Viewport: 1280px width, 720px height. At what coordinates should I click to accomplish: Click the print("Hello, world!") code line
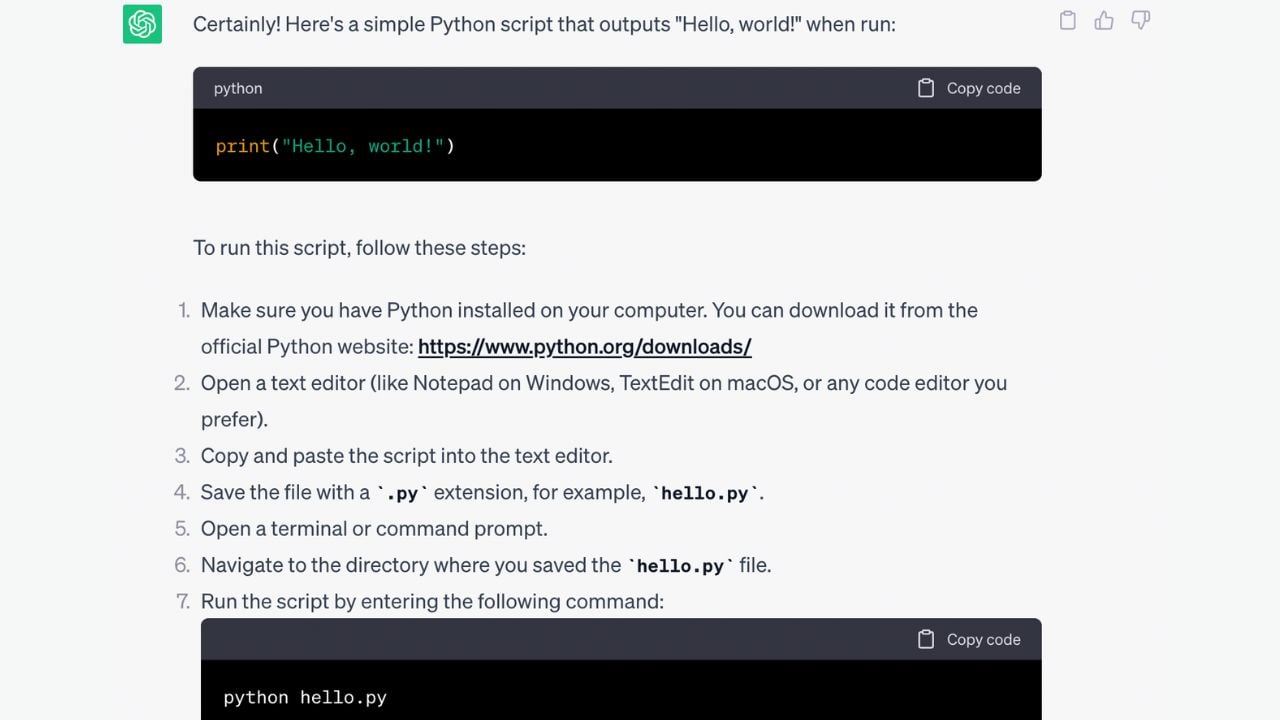point(335,146)
